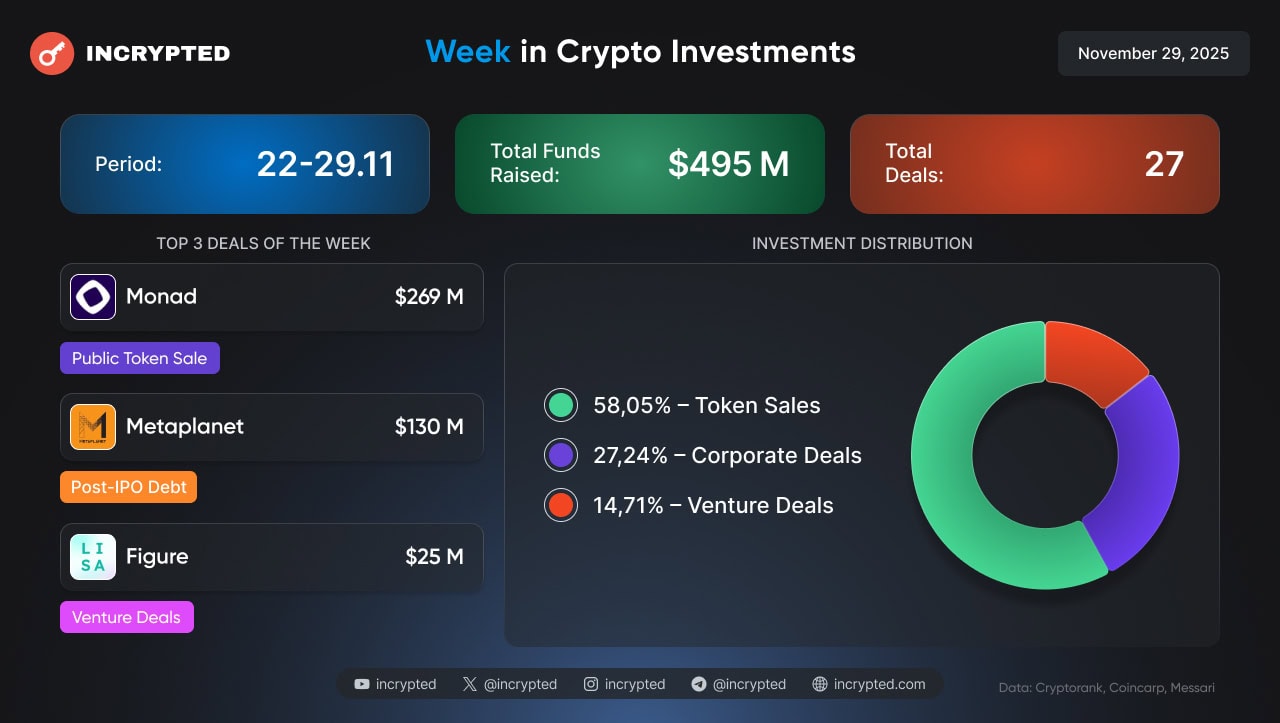Image resolution: width=1280 pixels, height=723 pixels.
Task: Click the November 29, 2025 date badge
Action: [x=1153, y=53]
